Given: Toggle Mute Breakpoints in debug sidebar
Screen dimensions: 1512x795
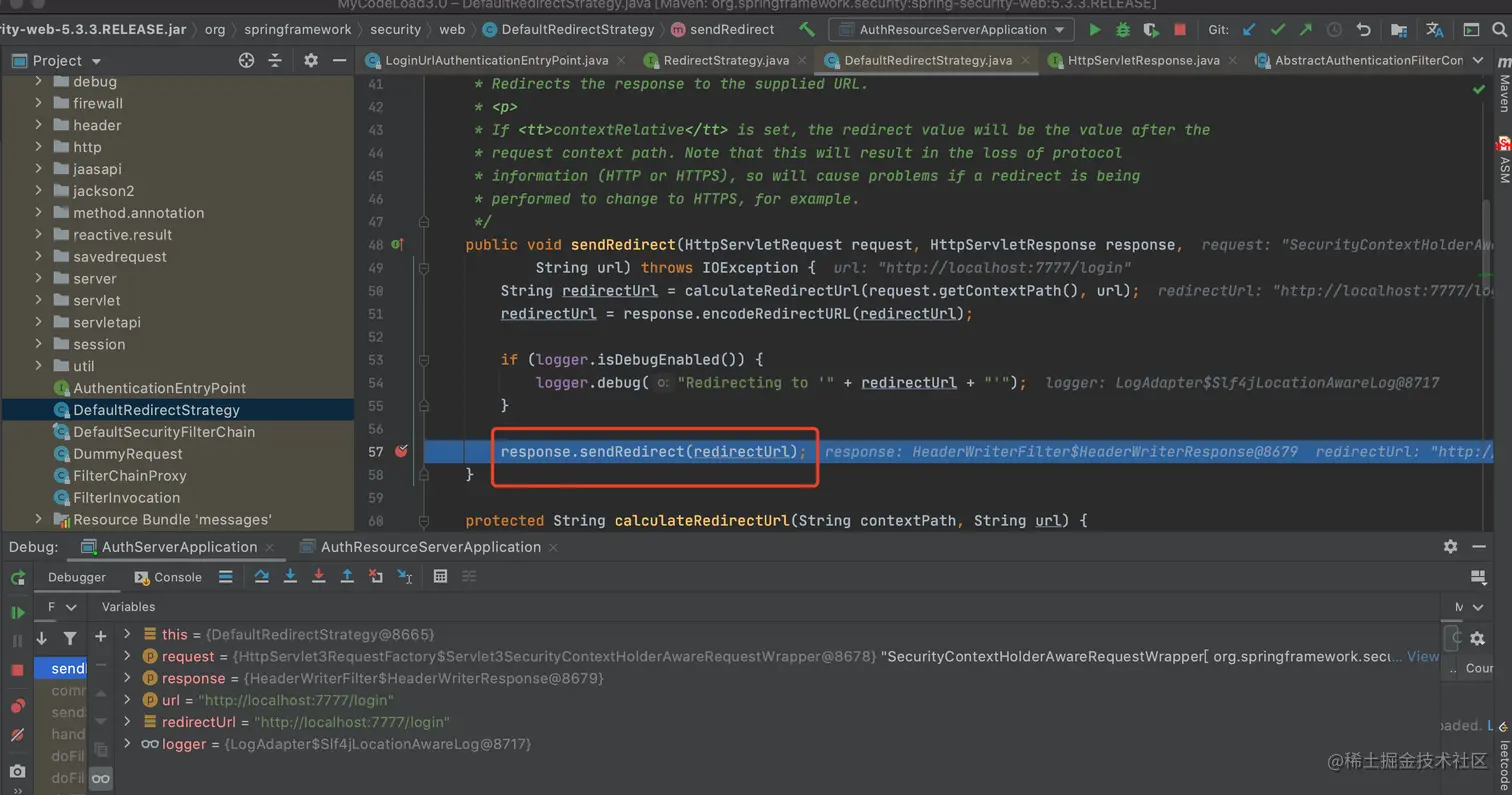Looking at the screenshot, I should click(17, 735).
